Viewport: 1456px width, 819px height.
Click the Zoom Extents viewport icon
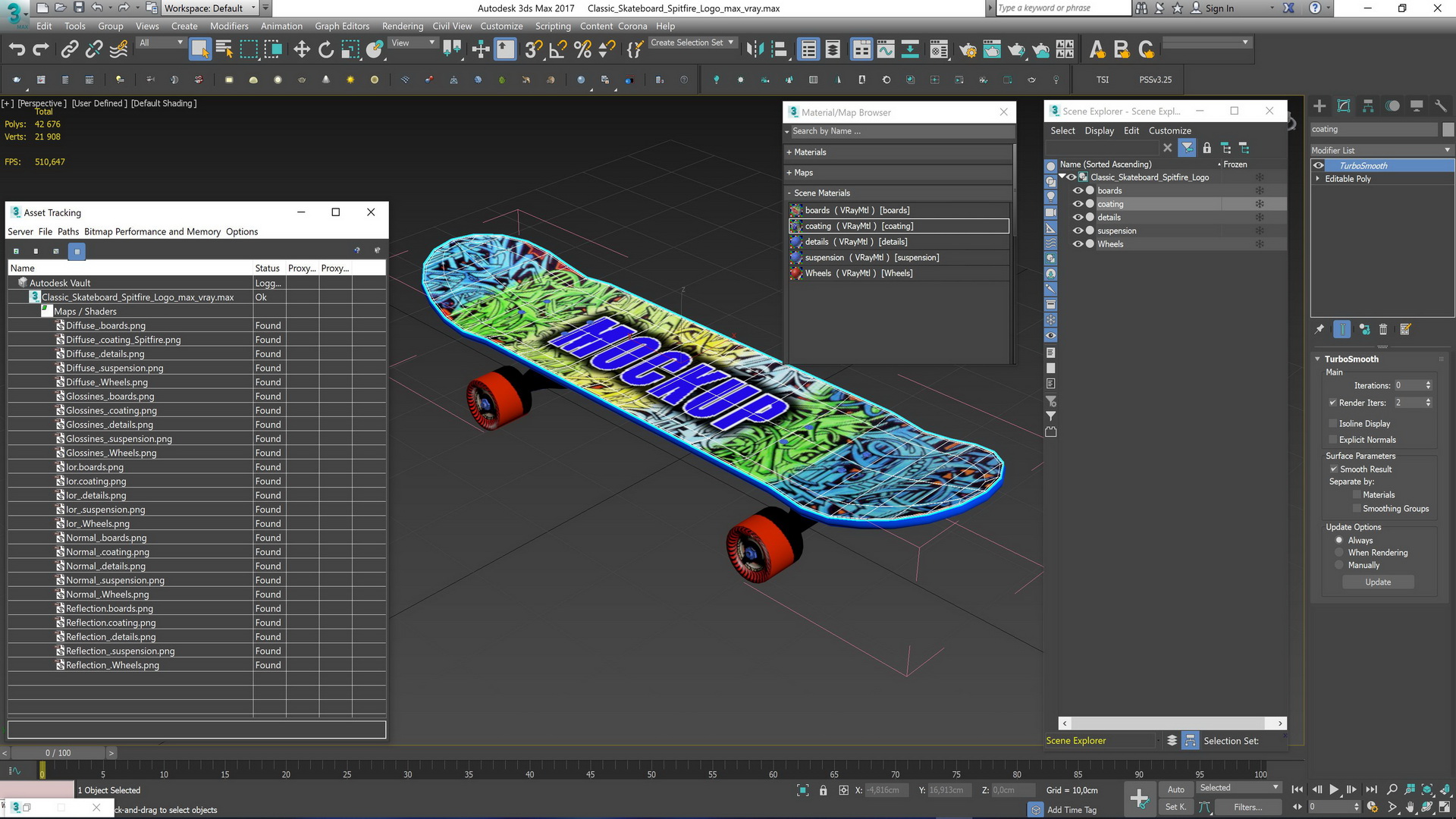click(x=1426, y=789)
